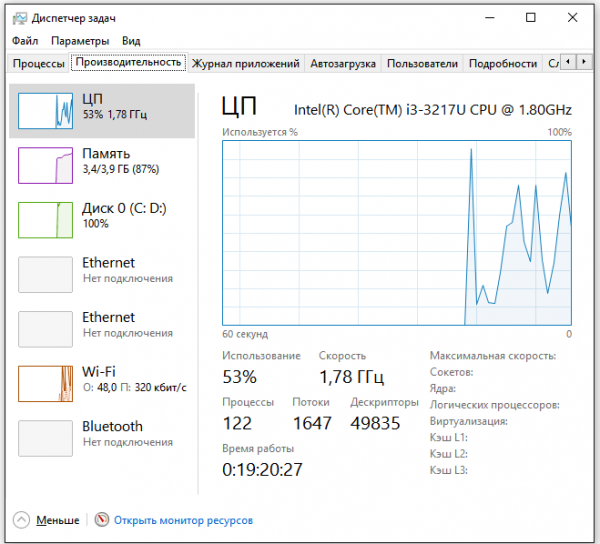The width and height of the screenshot is (600, 544).
Task: Click the Логических процессоров label
Action: (x=494, y=405)
